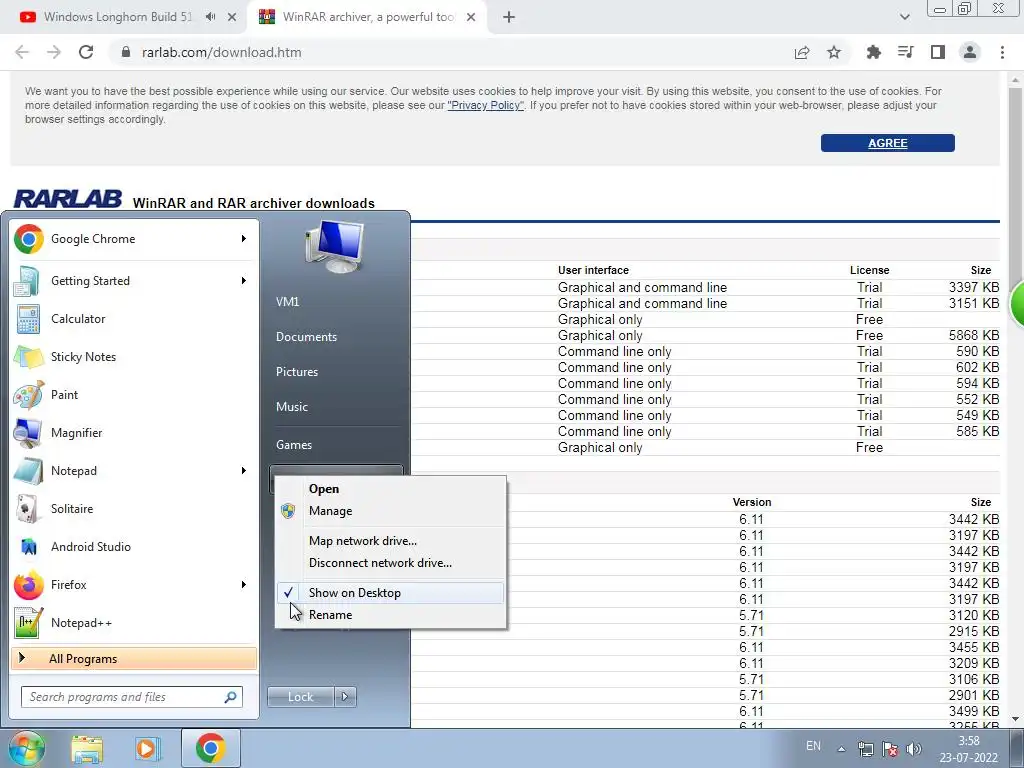This screenshot has height=768, width=1024.
Task: Open Action Center flag tray icon
Action: 889,749
